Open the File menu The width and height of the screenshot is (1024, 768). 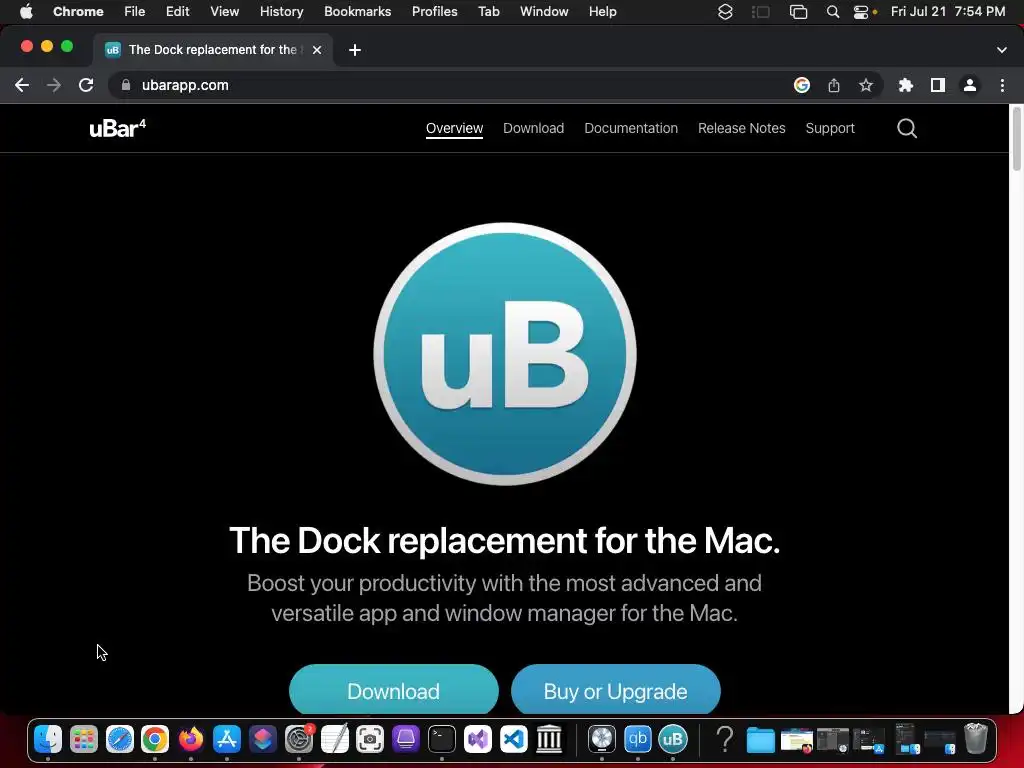click(x=135, y=11)
